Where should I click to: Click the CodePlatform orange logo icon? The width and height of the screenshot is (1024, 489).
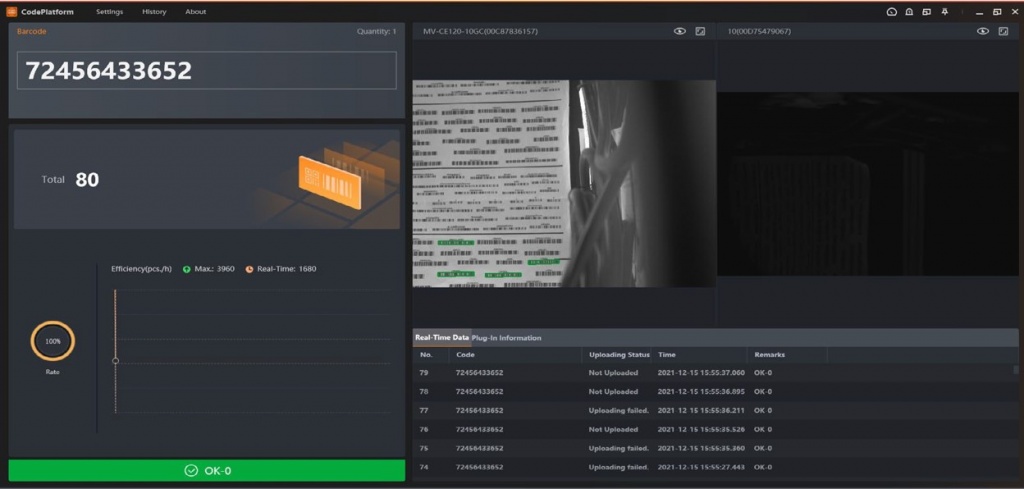point(11,12)
